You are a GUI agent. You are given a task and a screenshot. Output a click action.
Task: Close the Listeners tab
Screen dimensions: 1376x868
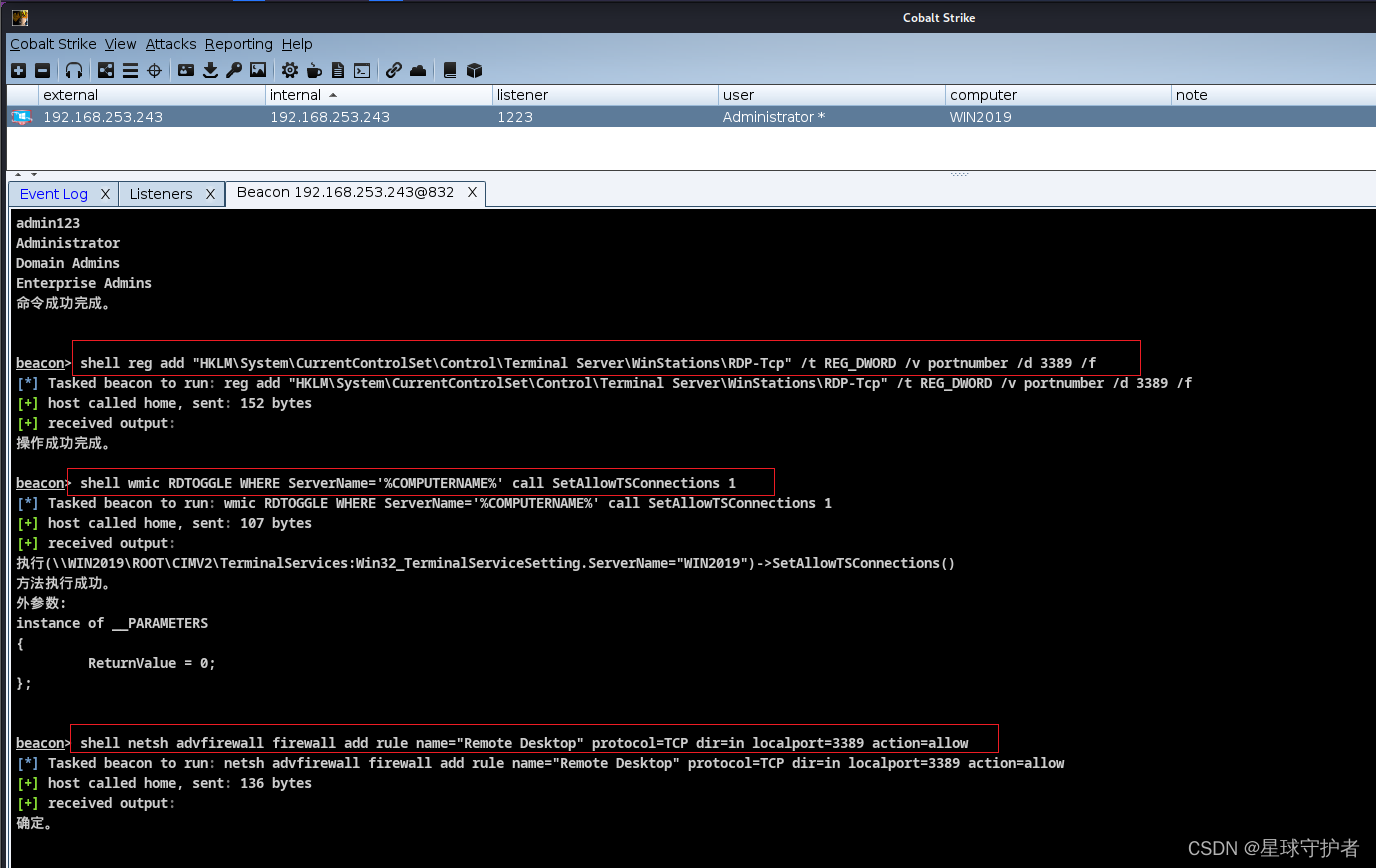pyautogui.click(x=210, y=194)
